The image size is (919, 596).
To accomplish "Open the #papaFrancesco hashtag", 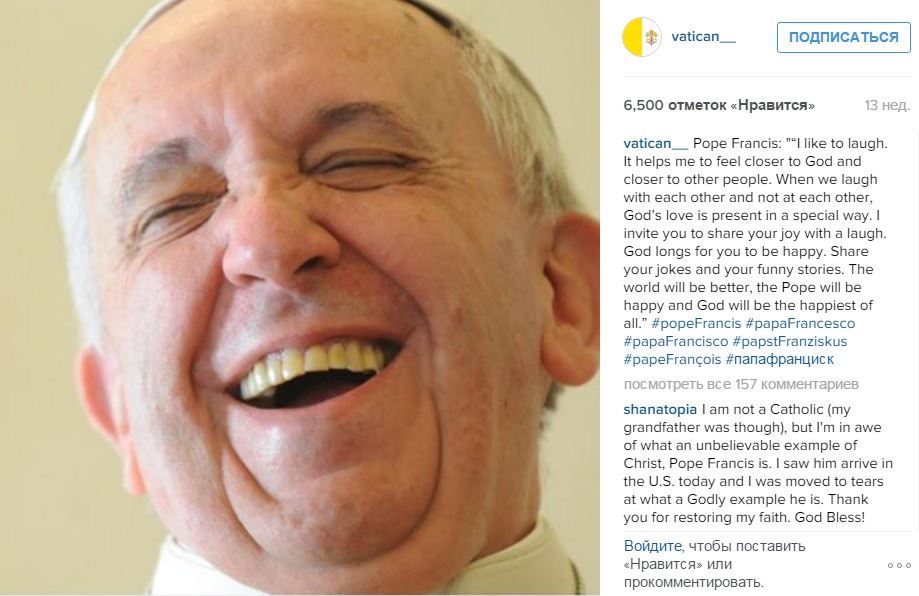I will [x=800, y=323].
